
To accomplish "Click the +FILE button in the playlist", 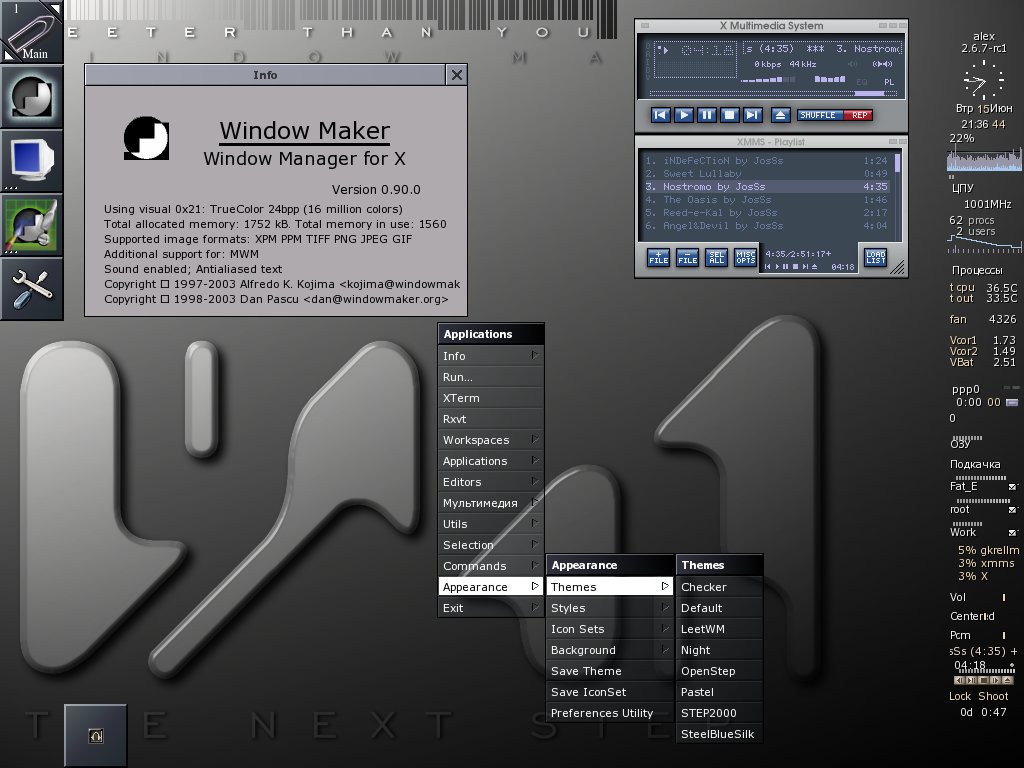I will 658,257.
